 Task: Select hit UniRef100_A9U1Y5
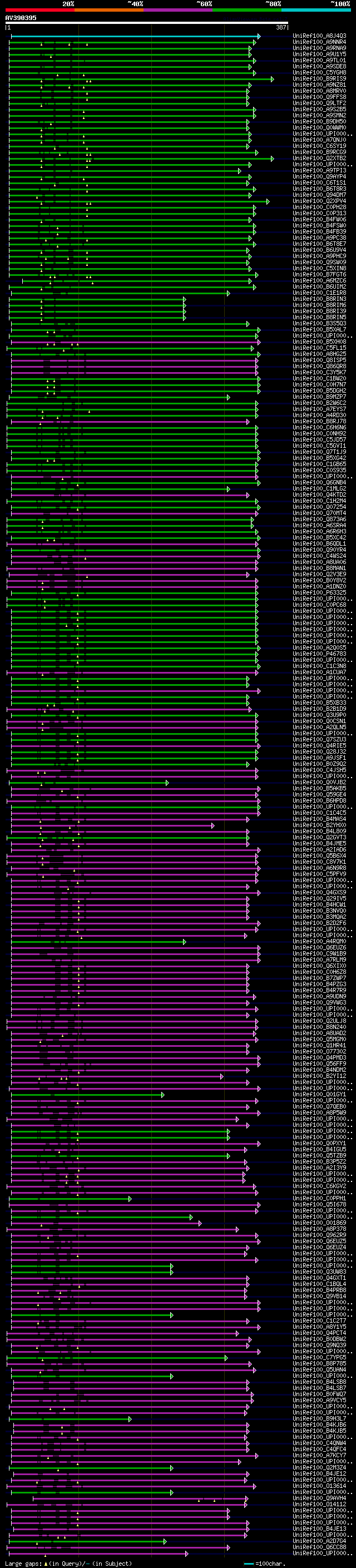(319, 54)
